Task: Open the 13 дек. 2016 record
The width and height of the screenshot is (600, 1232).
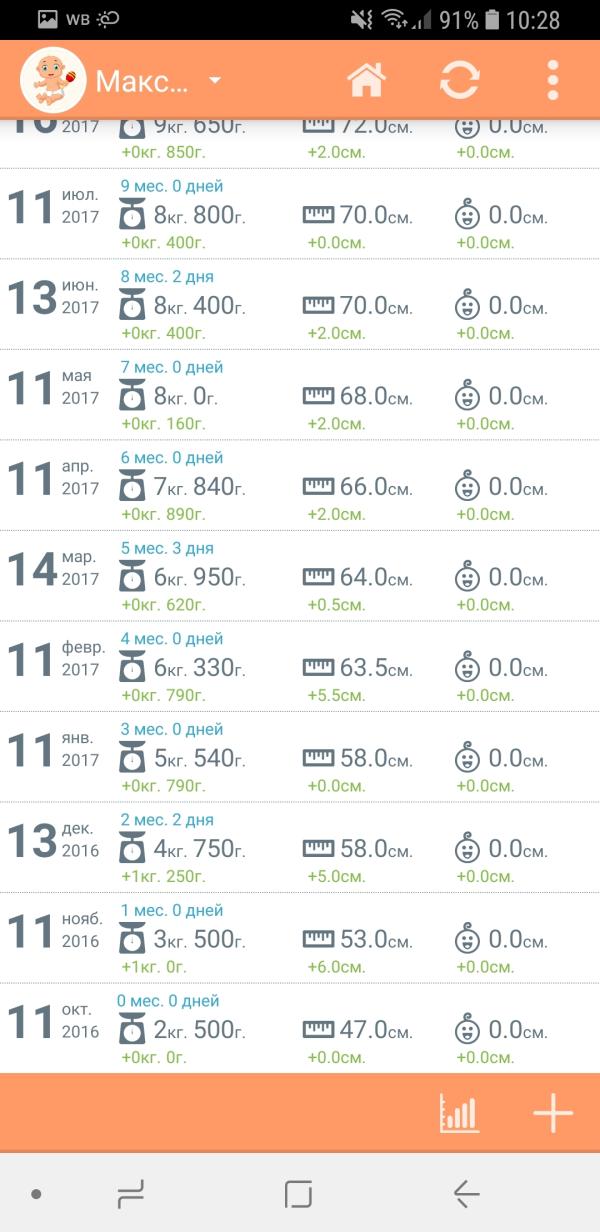Action: 300,848
